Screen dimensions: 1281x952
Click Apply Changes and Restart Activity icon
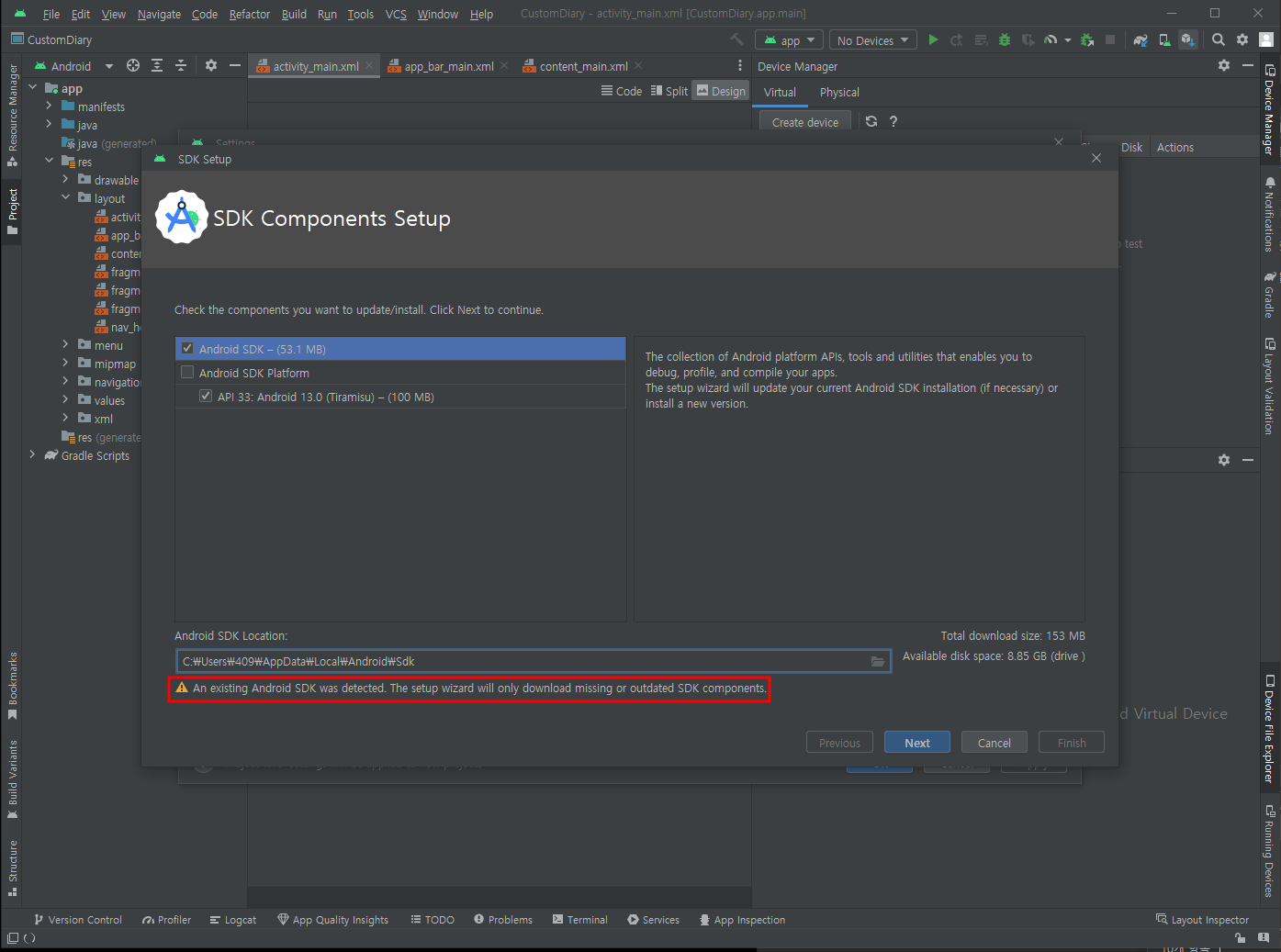point(957,39)
